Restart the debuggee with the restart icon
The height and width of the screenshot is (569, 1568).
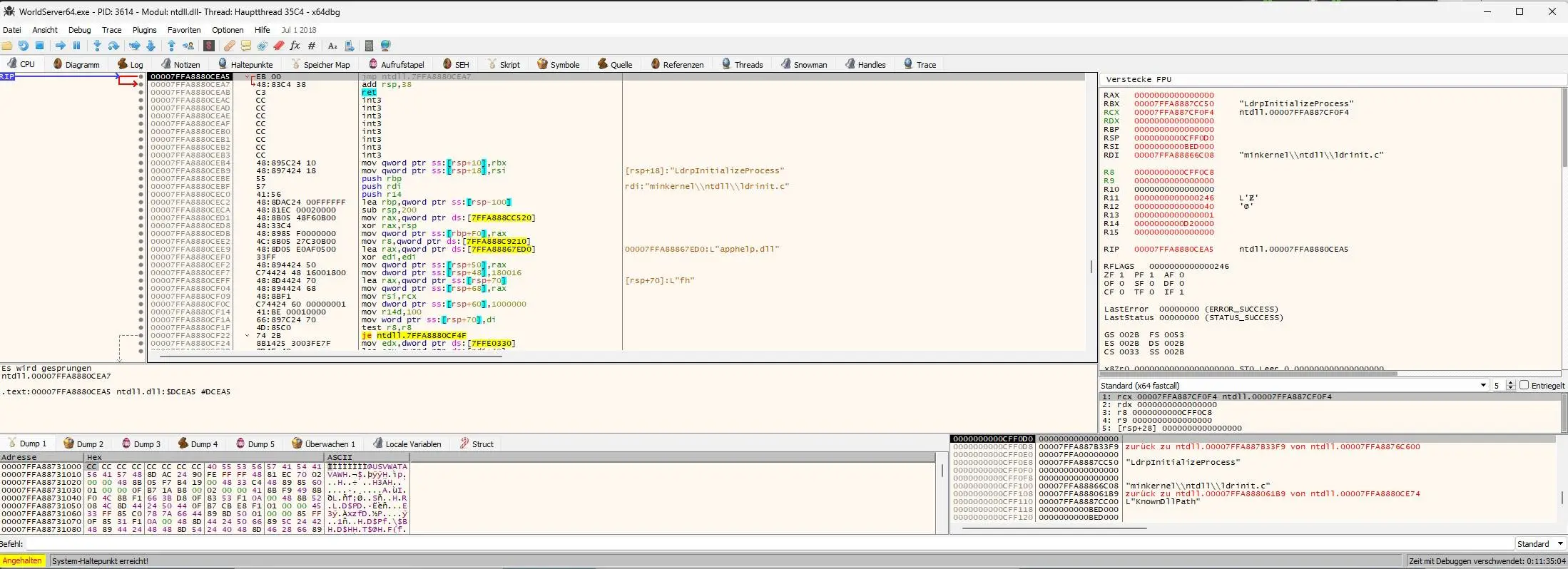pos(24,46)
